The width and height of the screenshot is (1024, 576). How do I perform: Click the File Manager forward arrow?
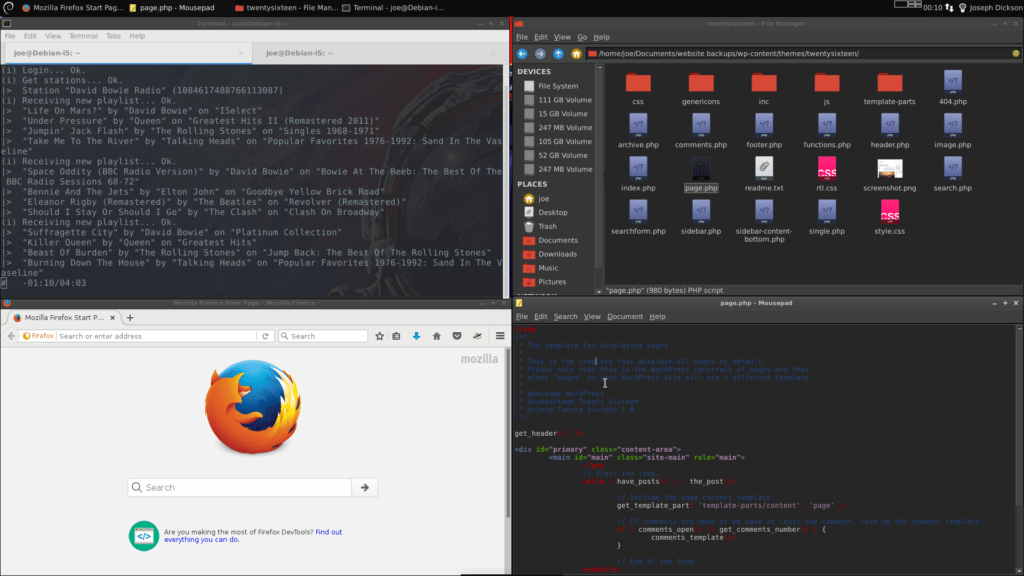pyautogui.click(x=539, y=54)
